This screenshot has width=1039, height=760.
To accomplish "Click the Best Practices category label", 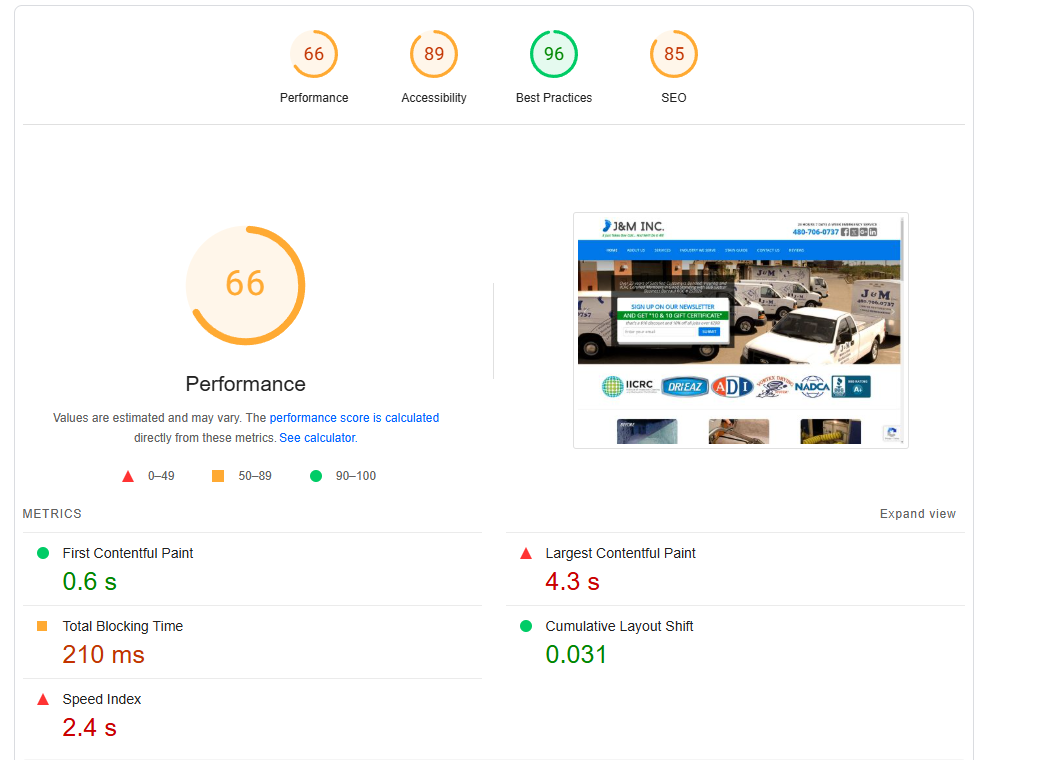I will tap(553, 97).
